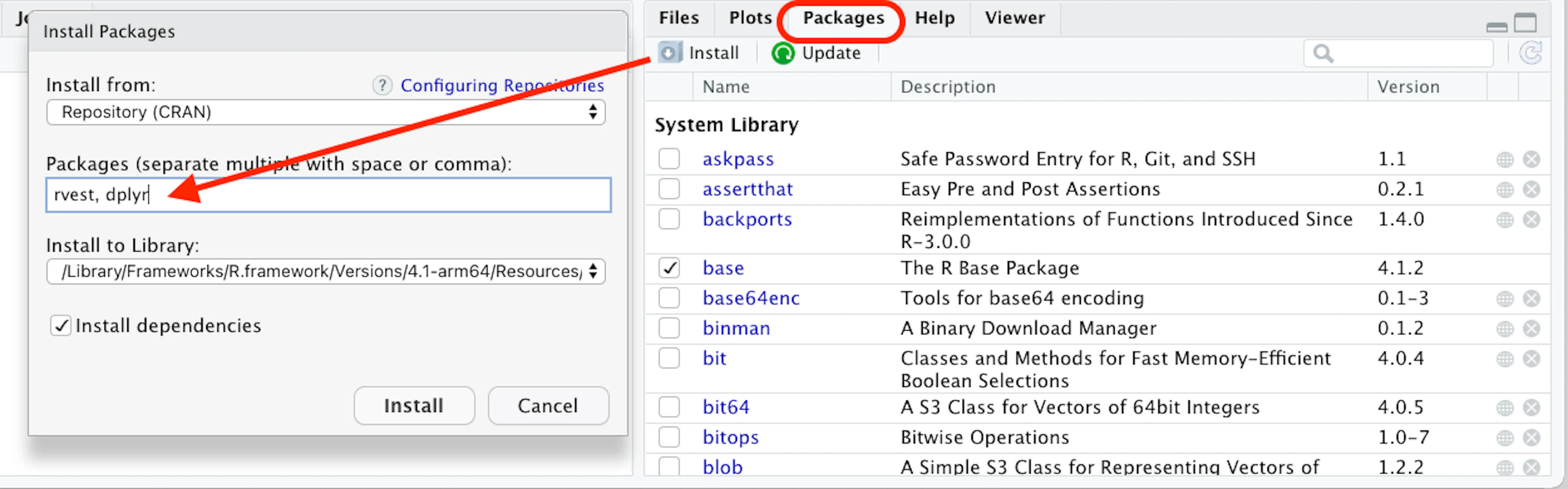Screen dimensions: 1568x489
Task: Refresh the package list
Action: 1531,53
